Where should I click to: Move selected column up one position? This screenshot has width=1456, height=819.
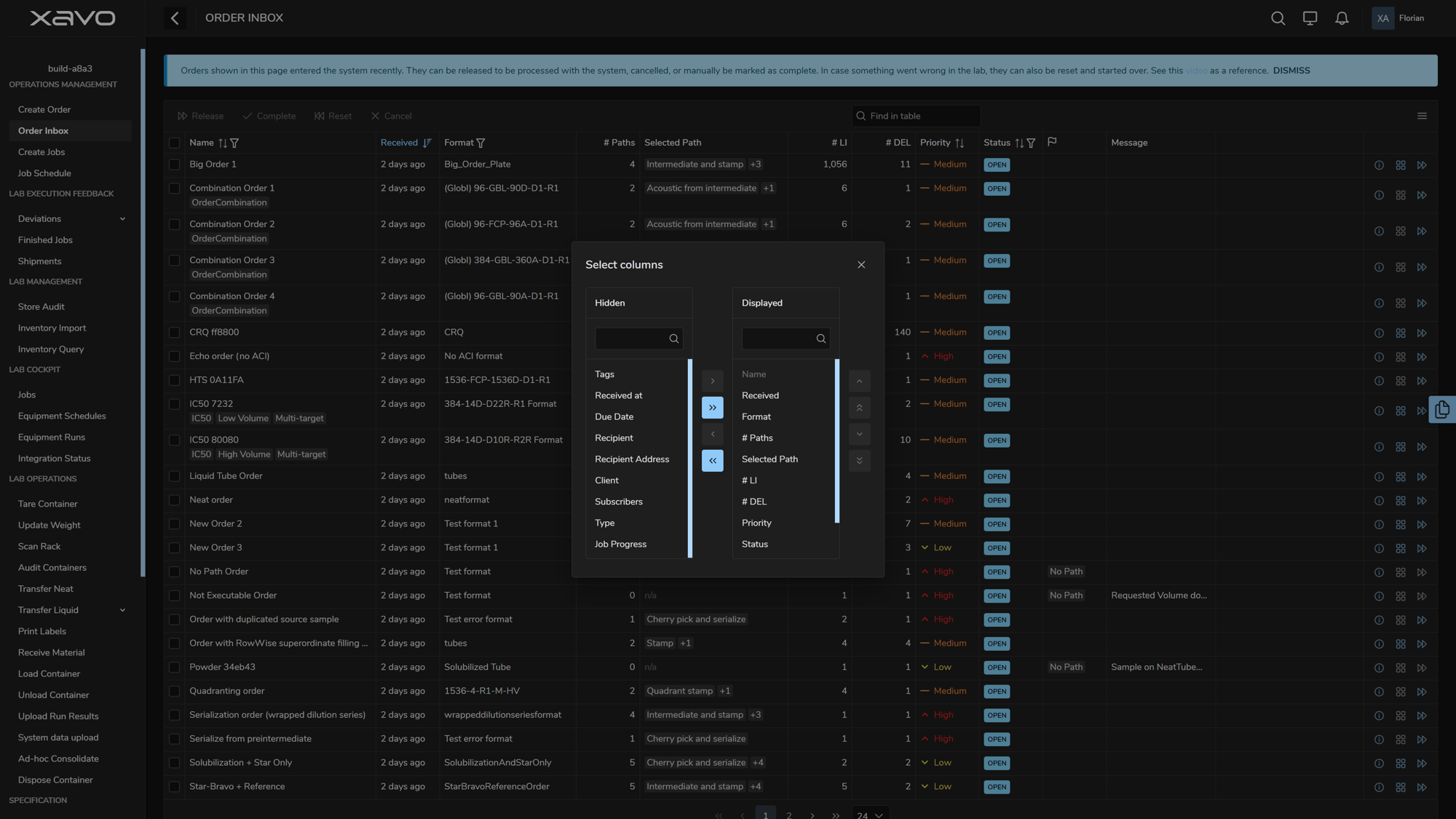(859, 381)
